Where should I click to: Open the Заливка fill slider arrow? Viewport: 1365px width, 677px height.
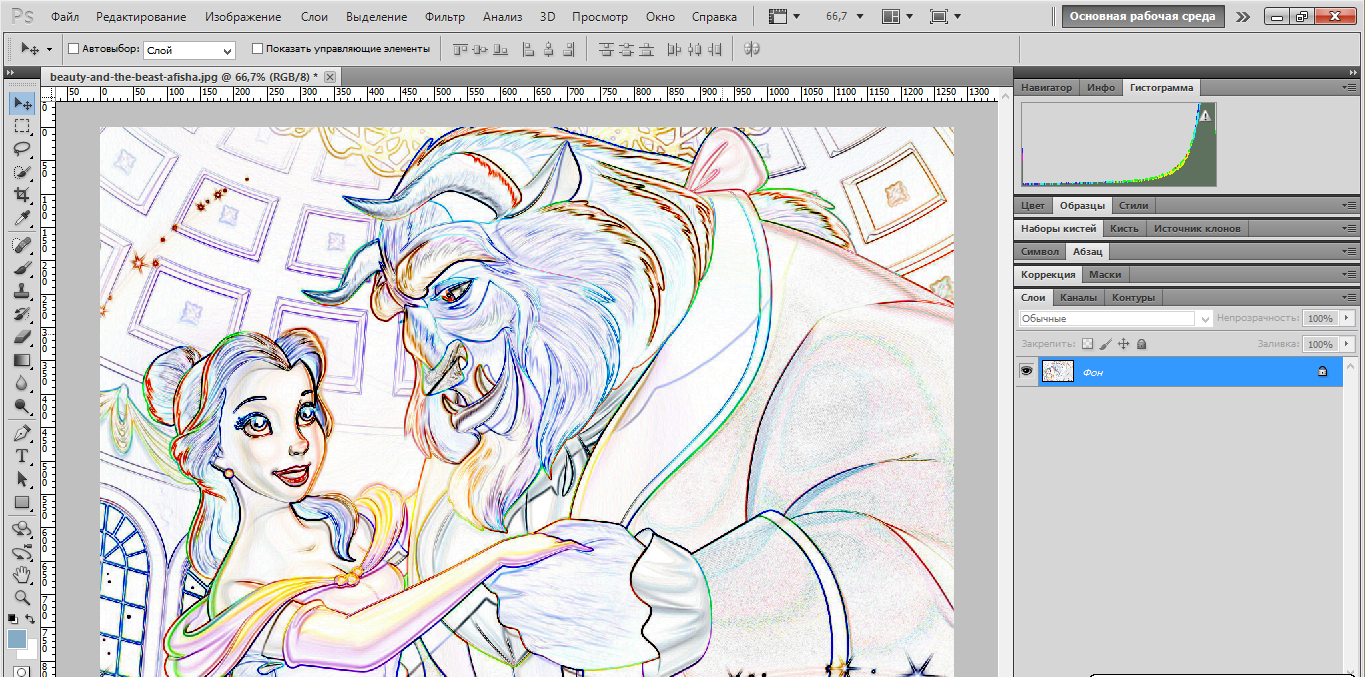pos(1347,344)
